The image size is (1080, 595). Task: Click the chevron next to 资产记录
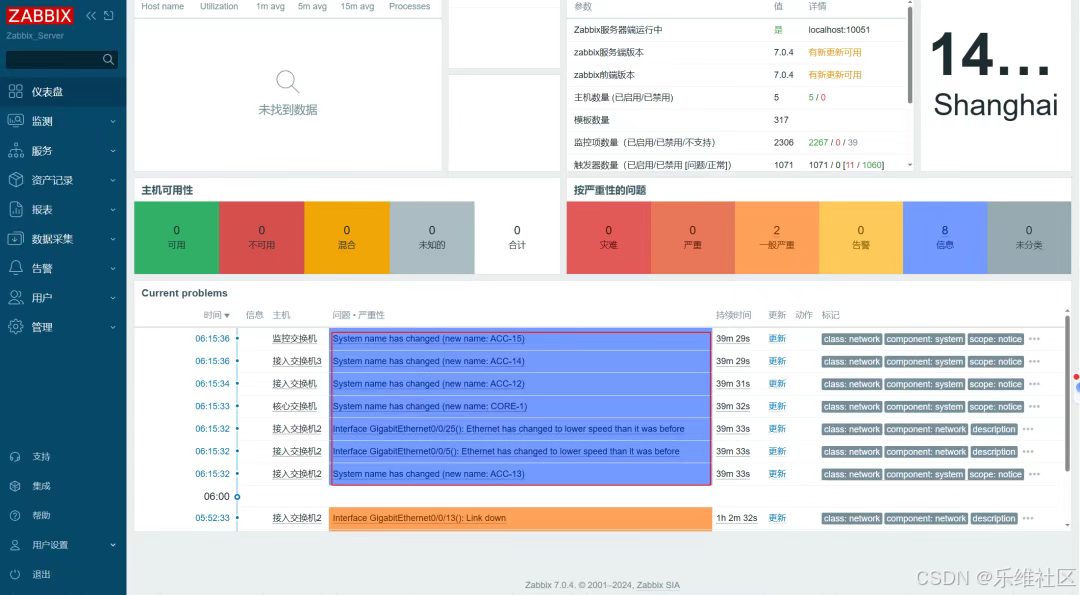click(113, 180)
